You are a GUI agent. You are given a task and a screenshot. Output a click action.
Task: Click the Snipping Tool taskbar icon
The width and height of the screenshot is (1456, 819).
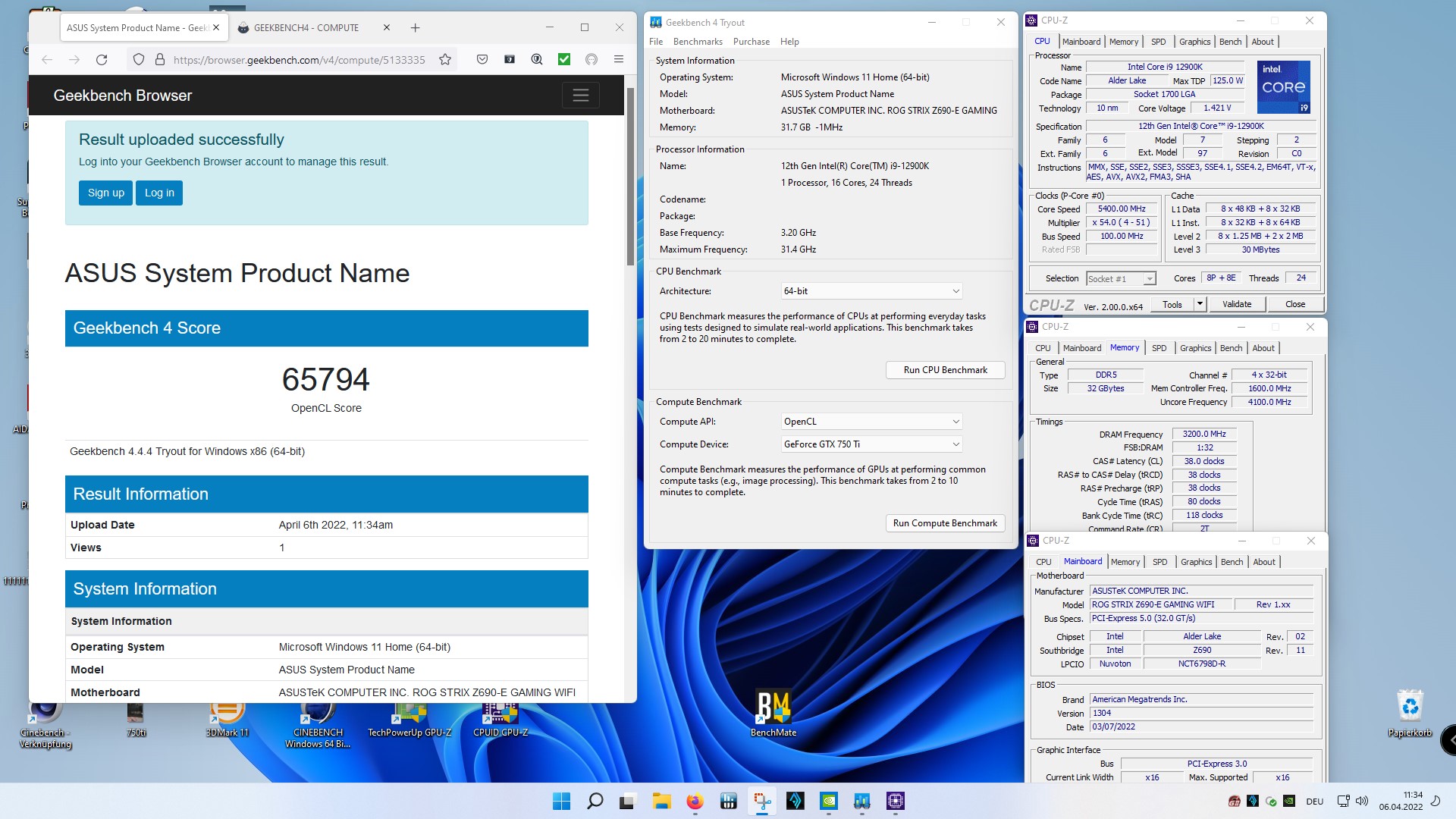[762, 801]
